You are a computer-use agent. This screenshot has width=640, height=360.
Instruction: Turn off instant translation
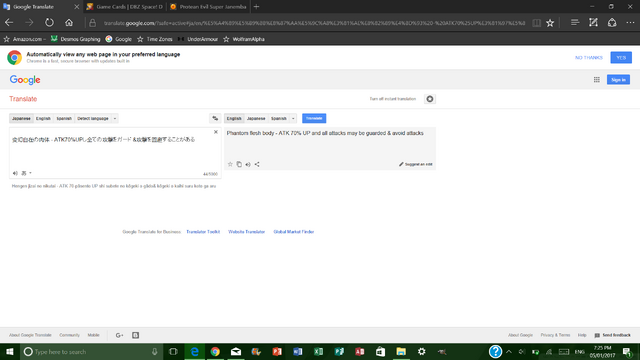pos(393,99)
